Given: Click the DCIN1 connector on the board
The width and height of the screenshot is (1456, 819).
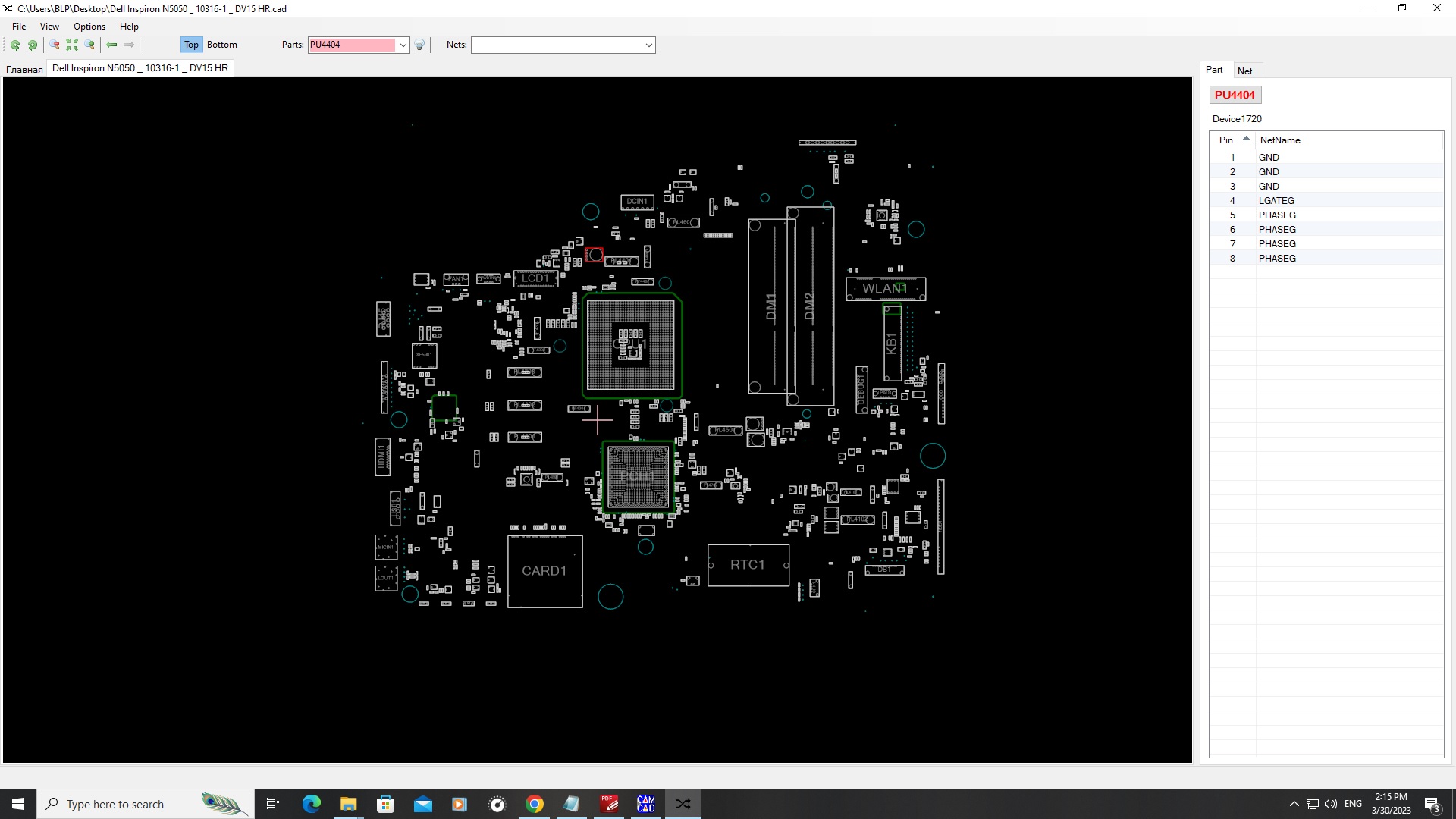Looking at the screenshot, I should (637, 202).
